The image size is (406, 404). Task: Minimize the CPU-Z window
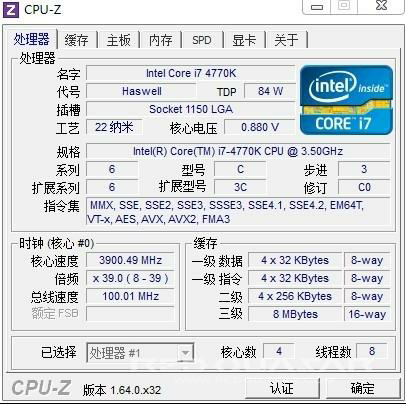pos(317,6)
